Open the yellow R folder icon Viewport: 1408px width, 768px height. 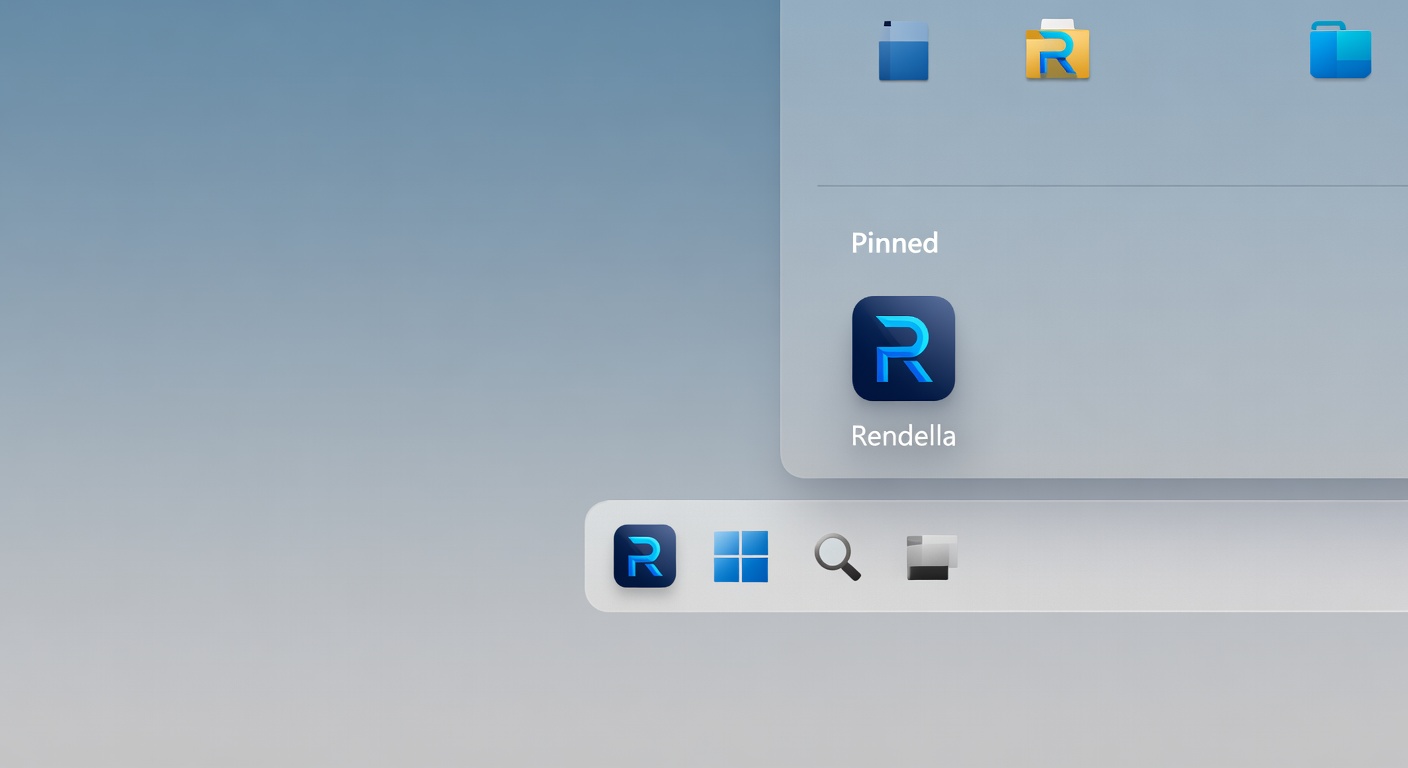(1057, 49)
